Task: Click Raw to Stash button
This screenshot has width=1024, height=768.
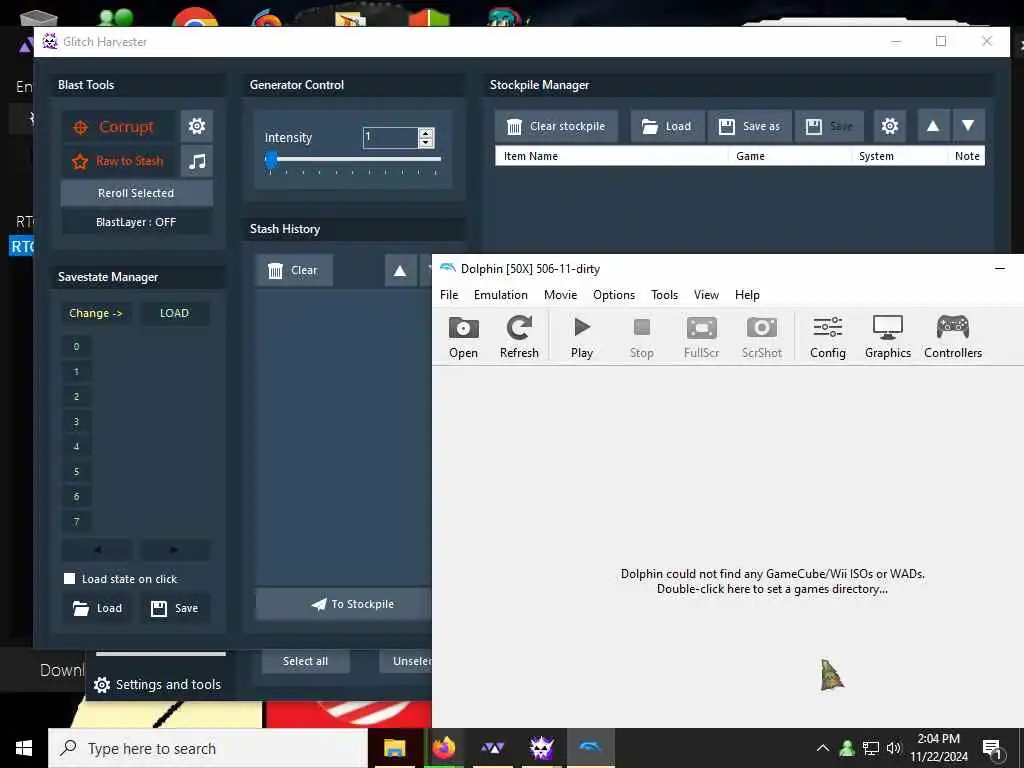Action: click(119, 161)
